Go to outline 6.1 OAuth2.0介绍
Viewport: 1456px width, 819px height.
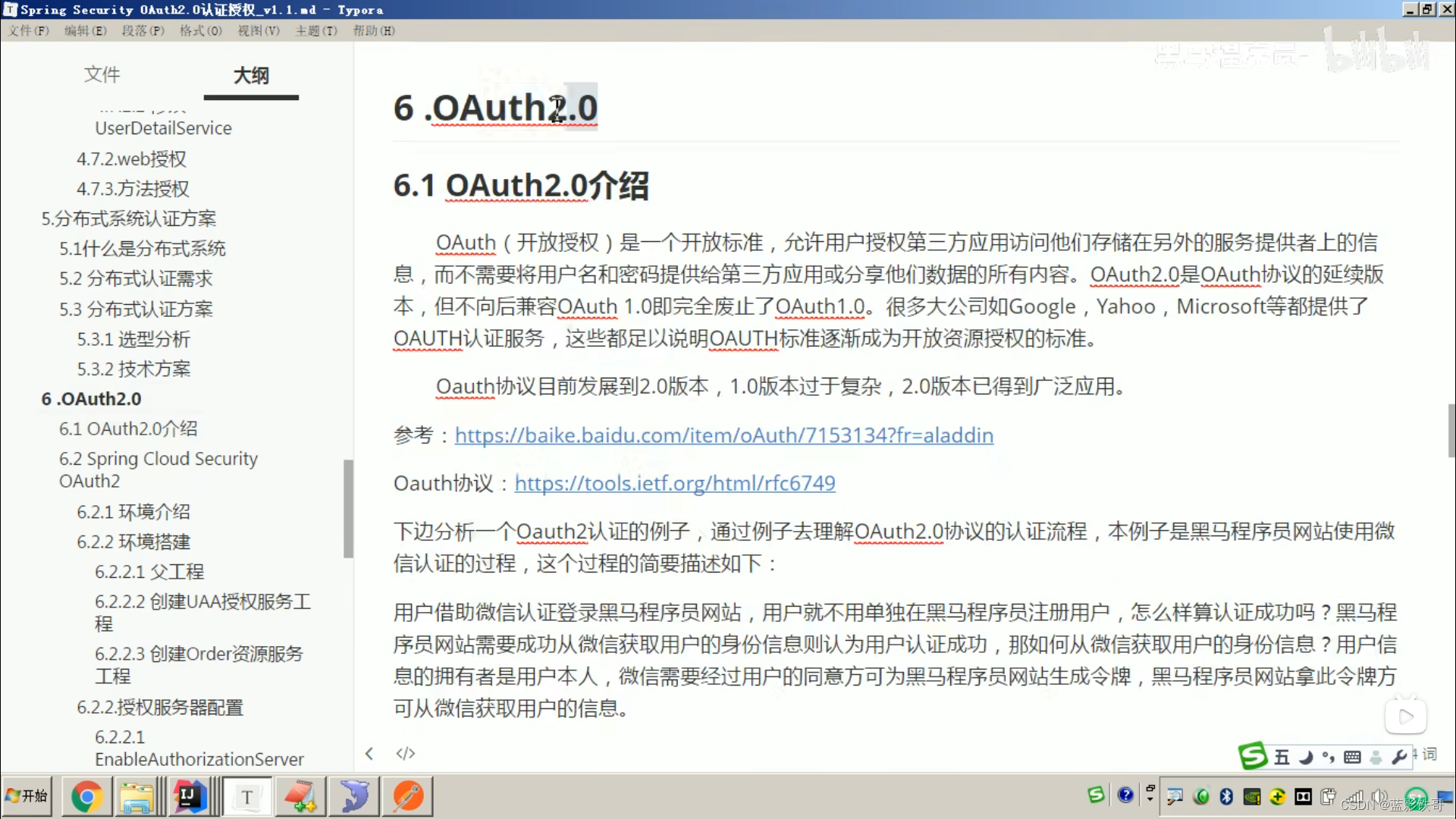[x=128, y=428]
